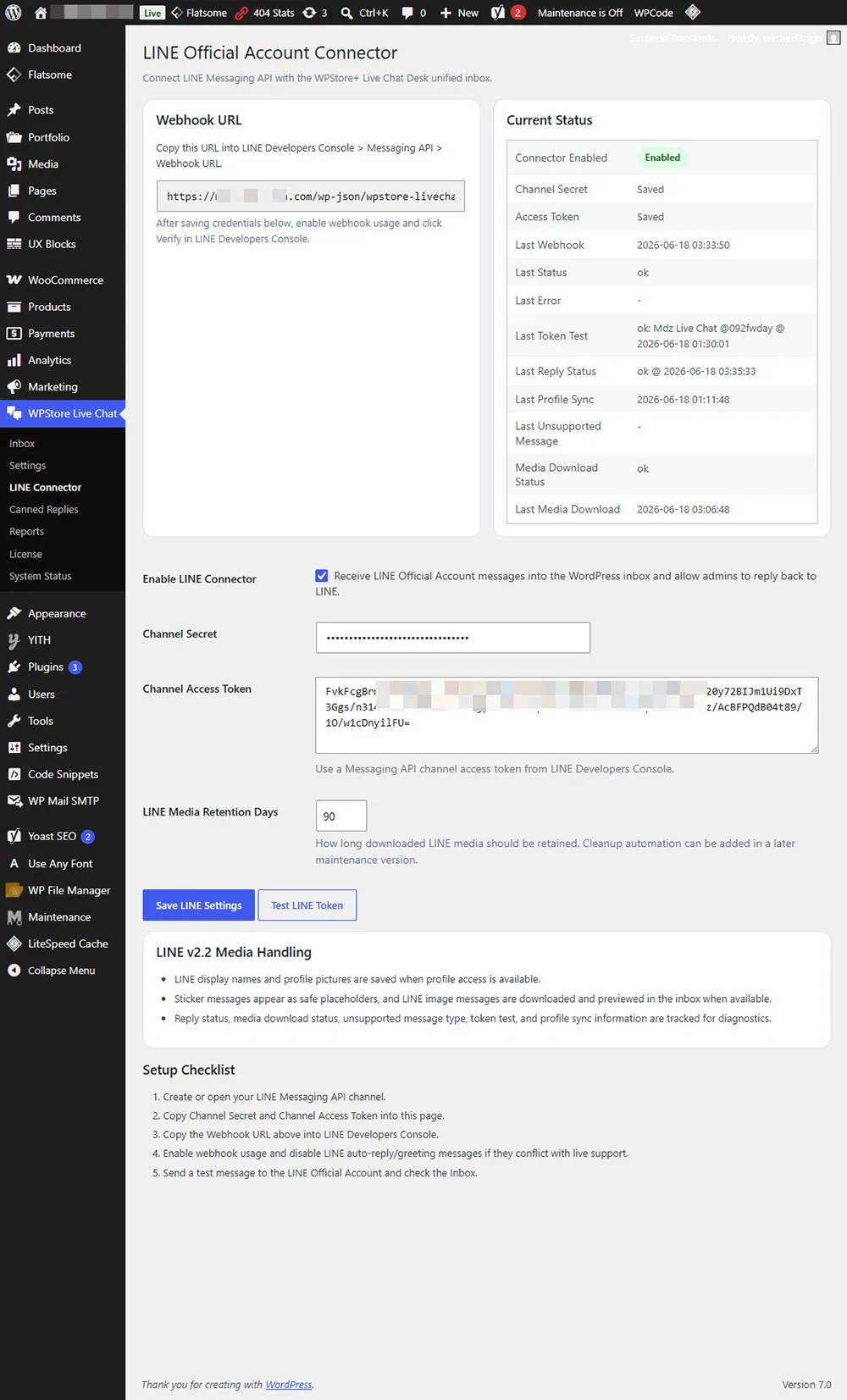Open the Analytics bar chart icon

[x=14, y=360]
